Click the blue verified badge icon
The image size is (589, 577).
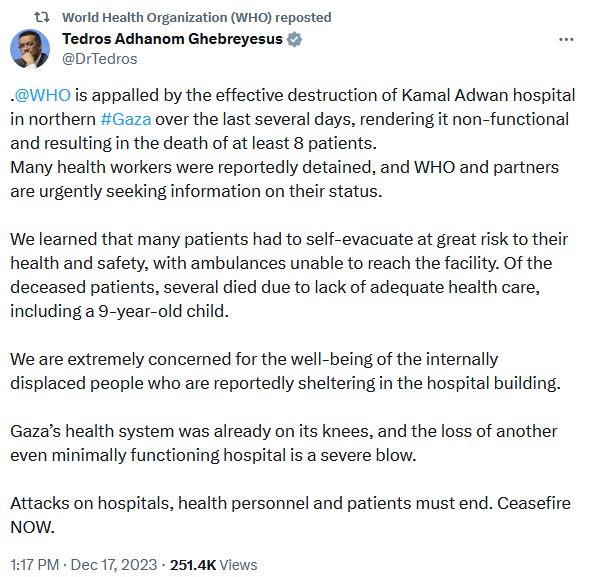tap(294, 39)
